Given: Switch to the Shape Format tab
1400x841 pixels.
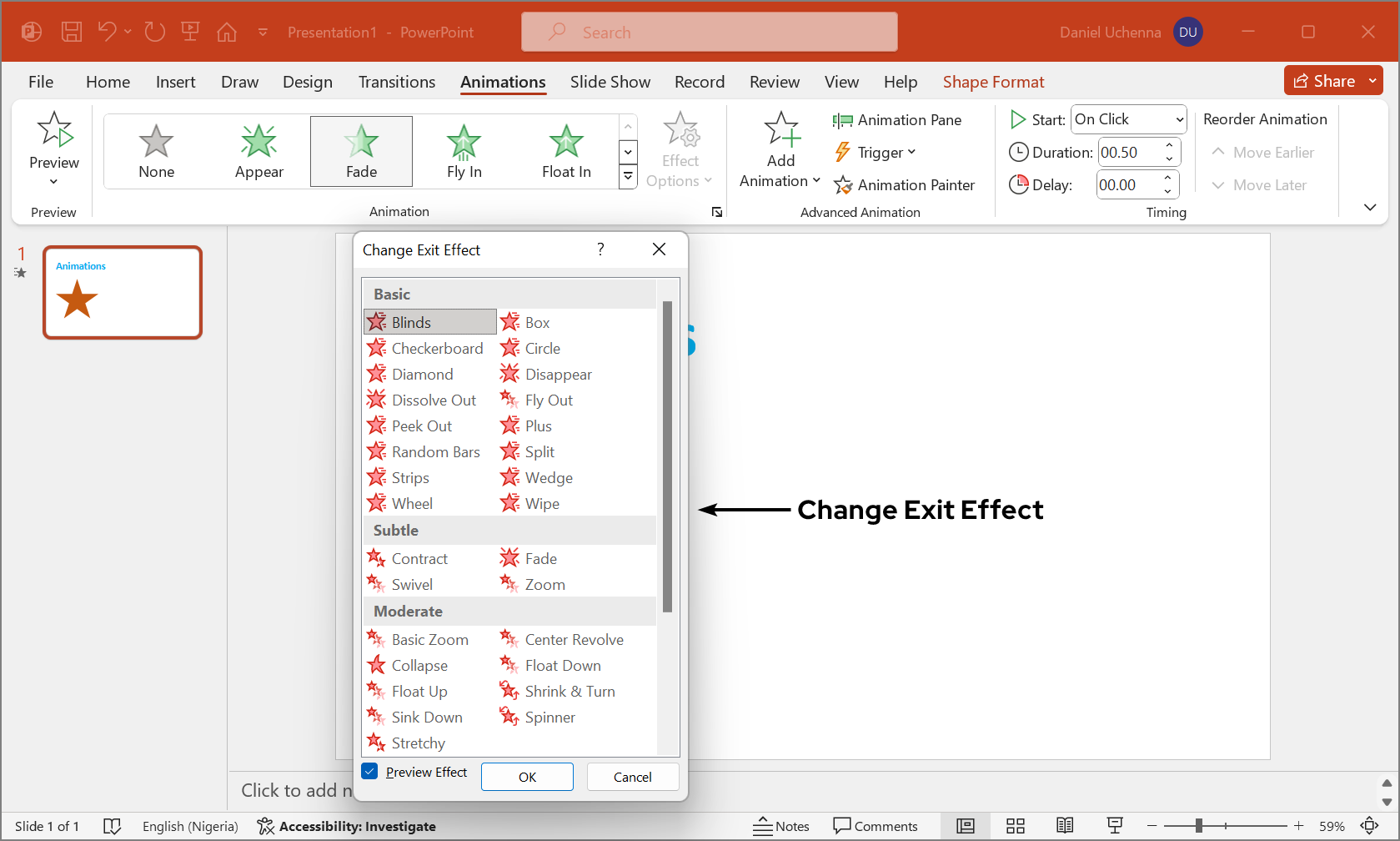Looking at the screenshot, I should 993,82.
